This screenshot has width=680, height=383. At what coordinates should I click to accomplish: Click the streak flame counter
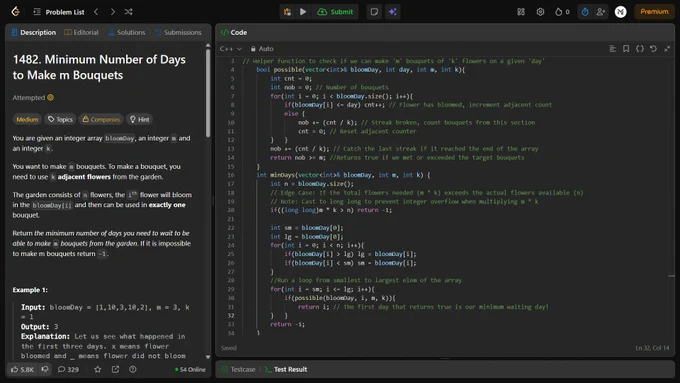(x=562, y=12)
